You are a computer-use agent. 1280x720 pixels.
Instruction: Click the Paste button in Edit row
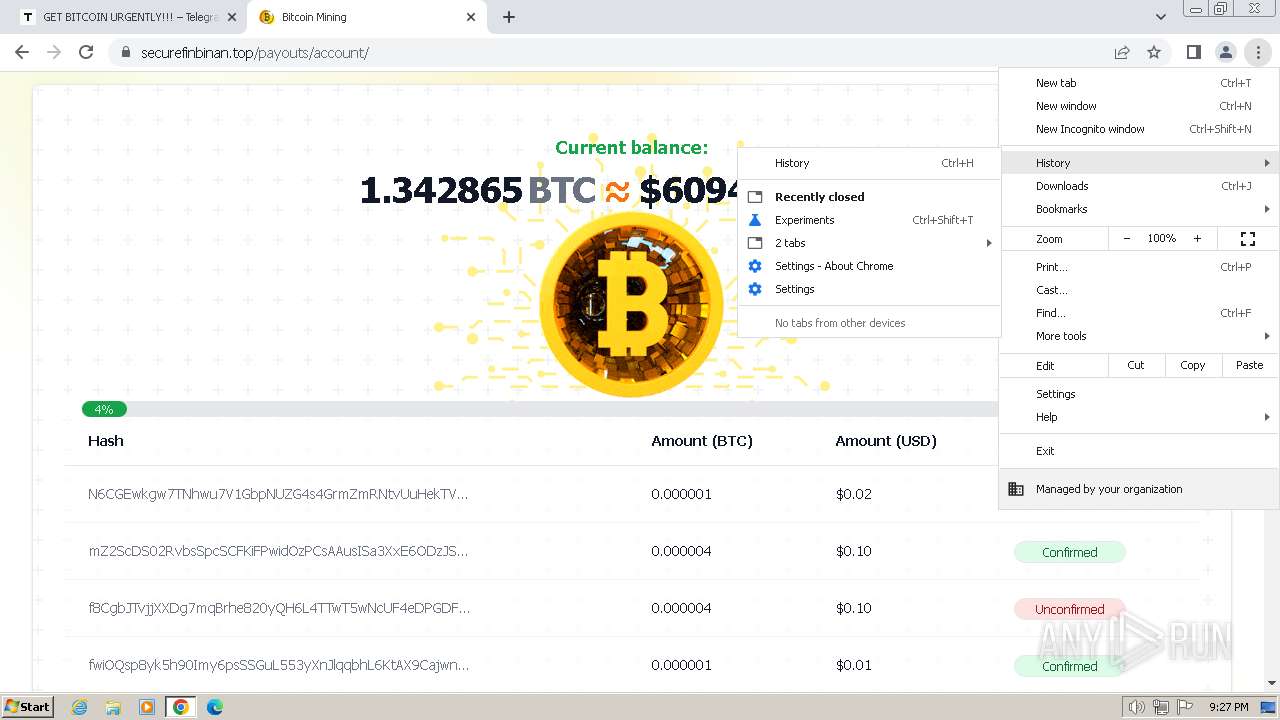[x=1250, y=365]
